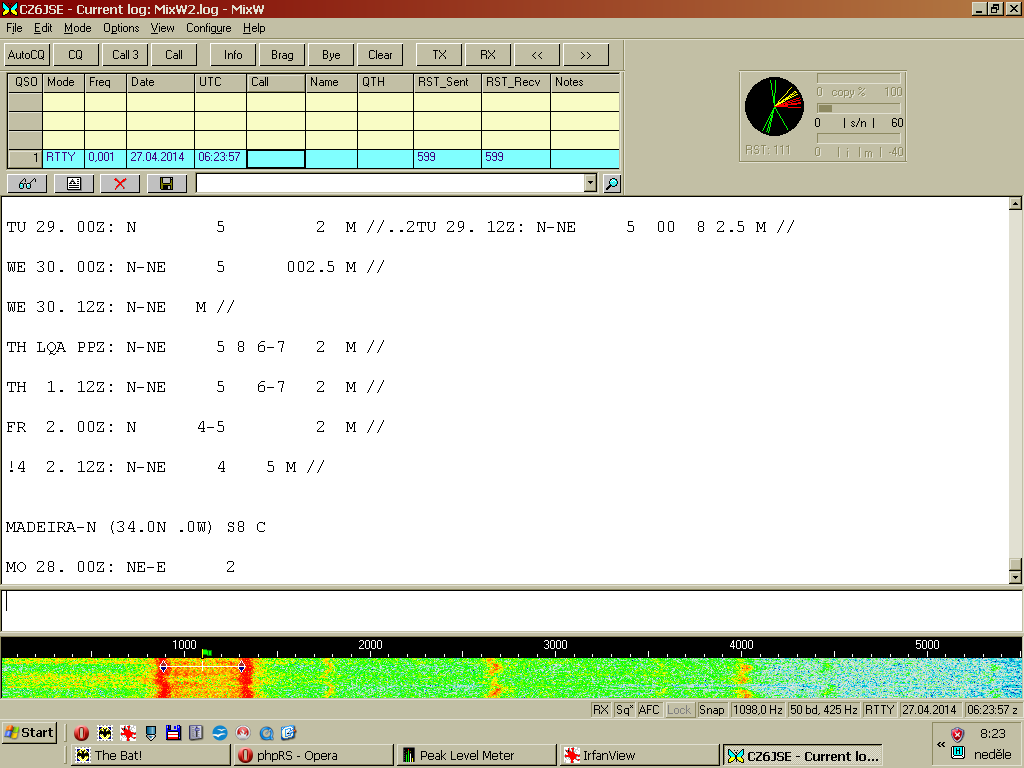Open the blue globe quick launch icon

(219, 733)
